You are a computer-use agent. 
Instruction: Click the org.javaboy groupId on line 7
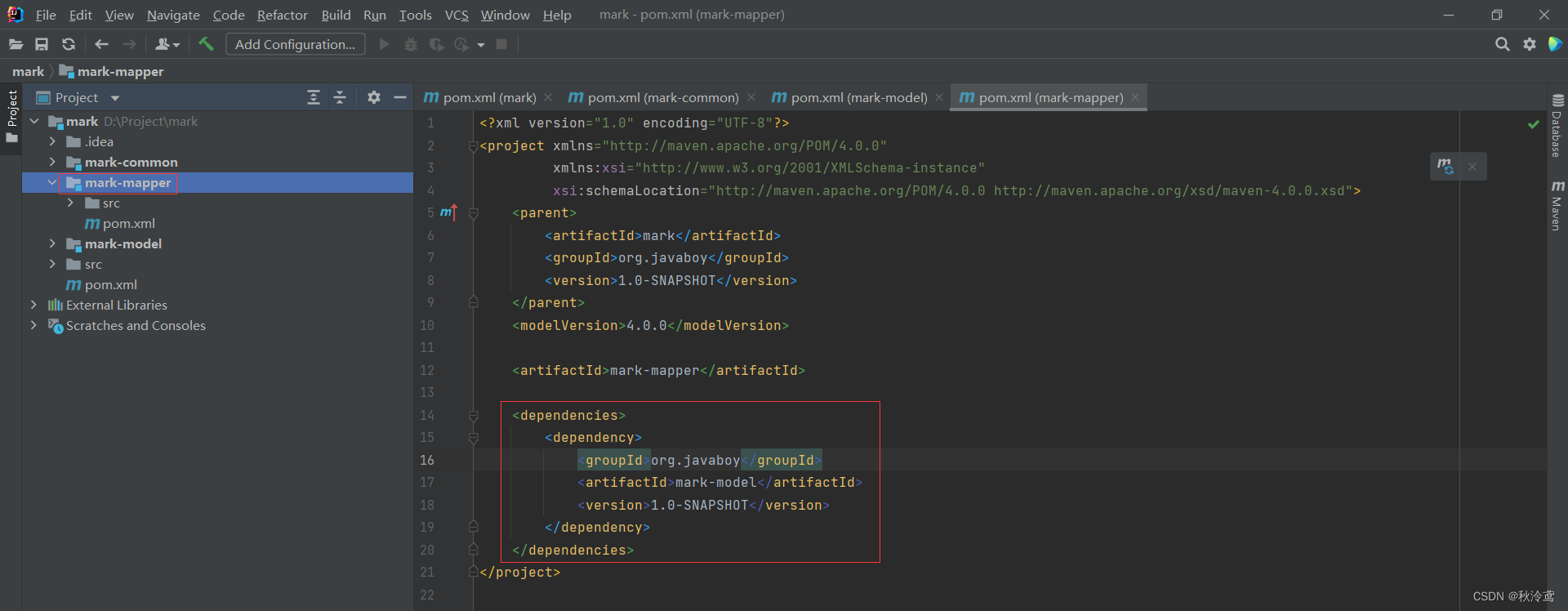[x=662, y=258]
